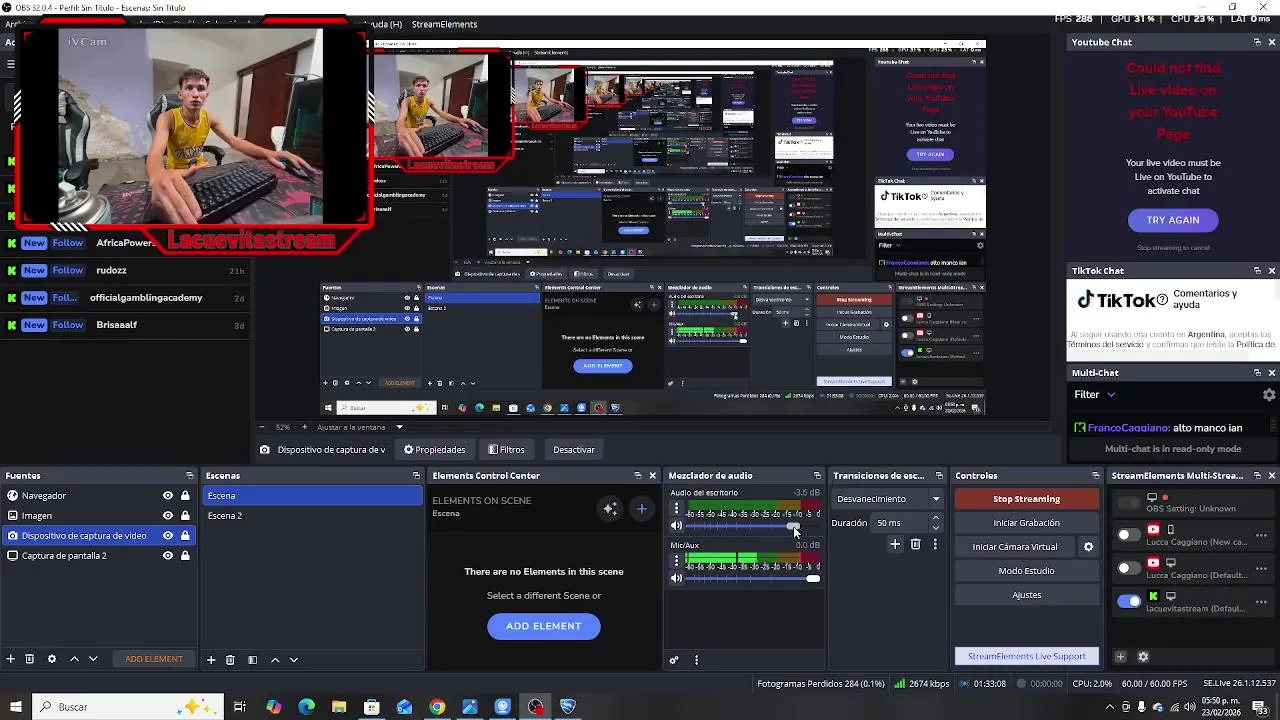The image size is (1280, 720).
Task: Open virtual camera settings gear
Action: 1089,547
